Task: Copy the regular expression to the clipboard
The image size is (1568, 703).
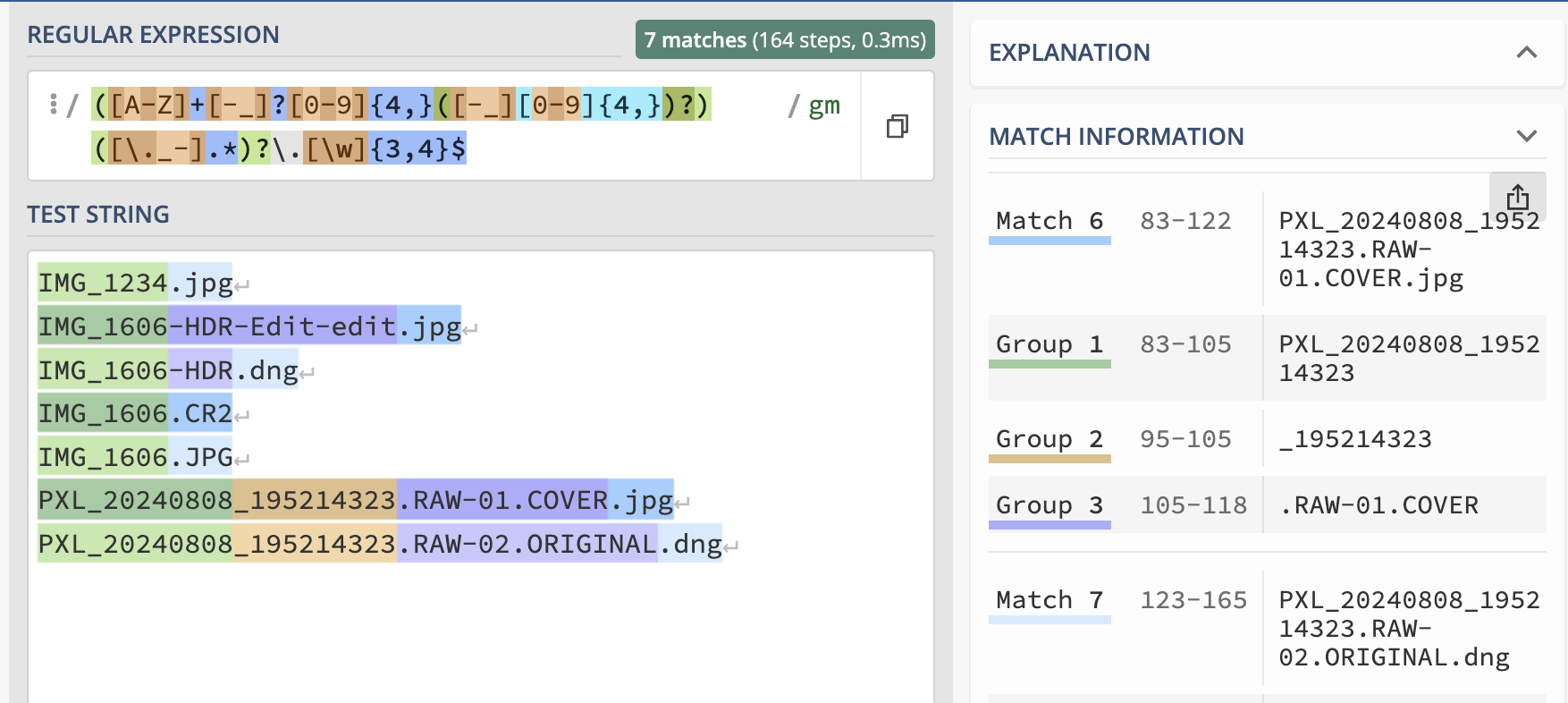Action: pyautogui.click(x=897, y=126)
